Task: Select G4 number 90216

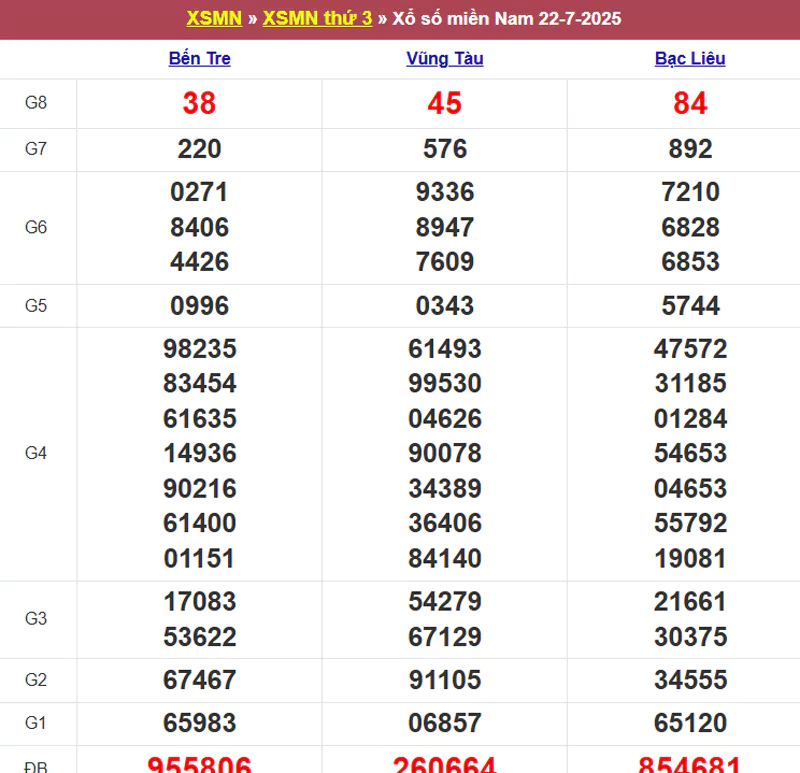Action: click(x=199, y=488)
